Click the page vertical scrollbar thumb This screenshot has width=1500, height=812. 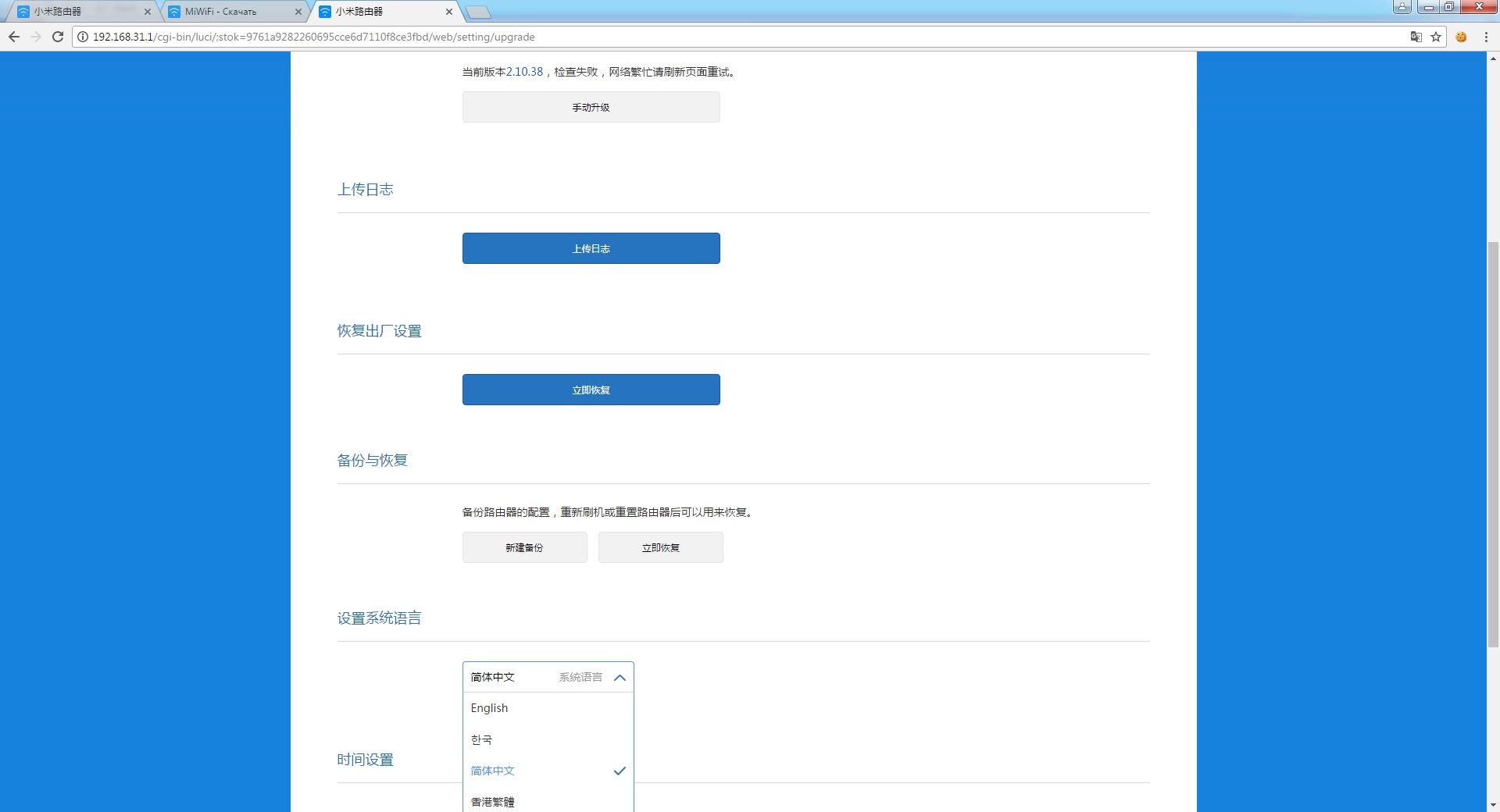(x=1493, y=445)
